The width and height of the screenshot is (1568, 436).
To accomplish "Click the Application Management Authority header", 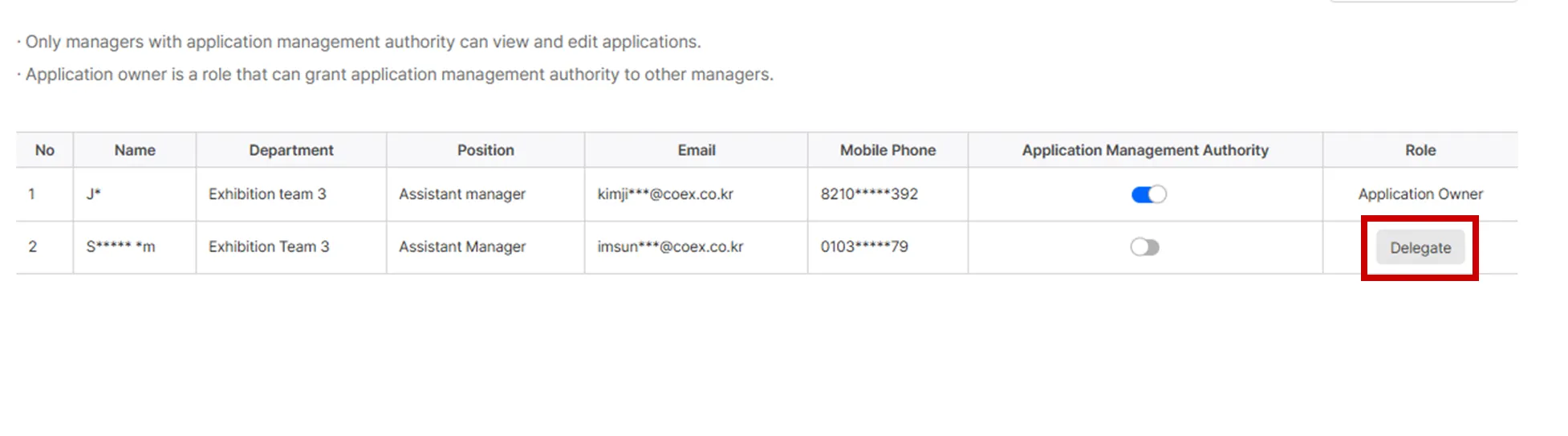I will (x=1145, y=150).
